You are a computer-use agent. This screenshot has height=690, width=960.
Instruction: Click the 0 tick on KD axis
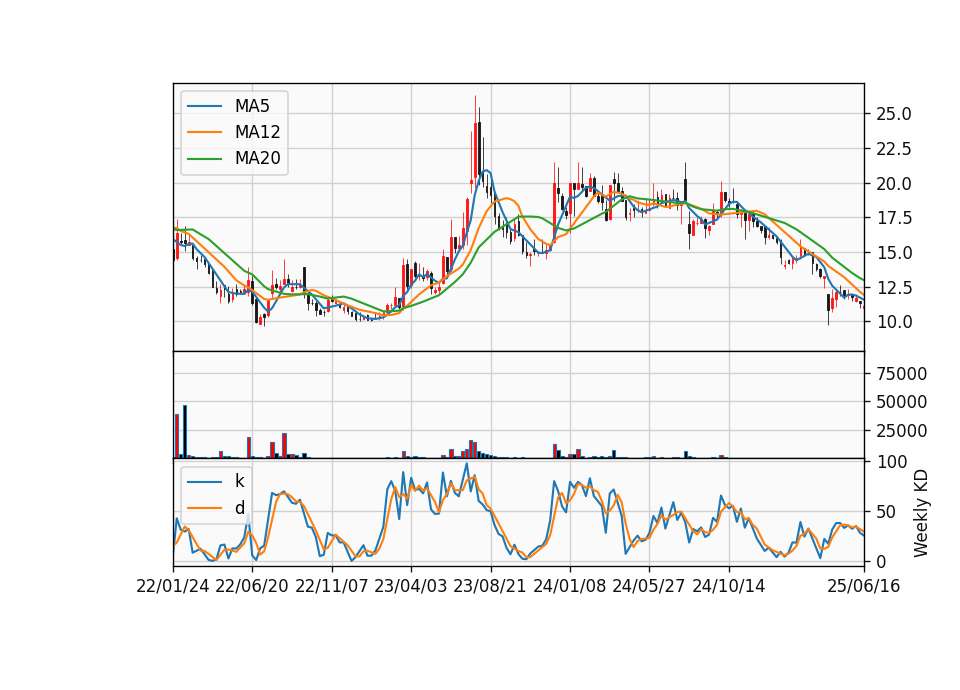(881, 561)
